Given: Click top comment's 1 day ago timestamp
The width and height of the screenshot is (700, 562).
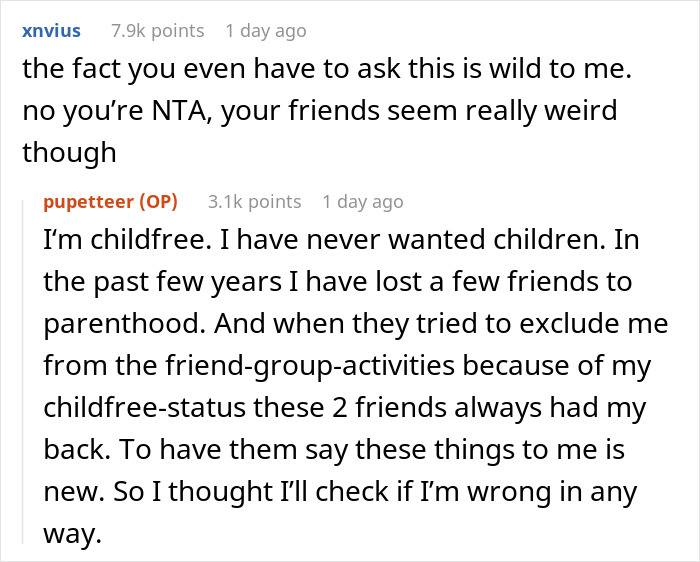Looking at the screenshot, I should pyautogui.click(x=266, y=31).
